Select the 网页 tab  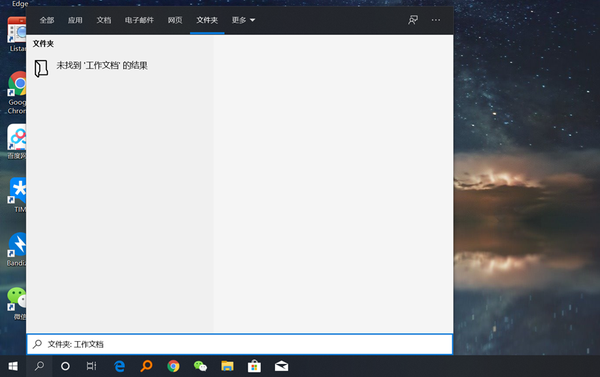tap(175, 20)
